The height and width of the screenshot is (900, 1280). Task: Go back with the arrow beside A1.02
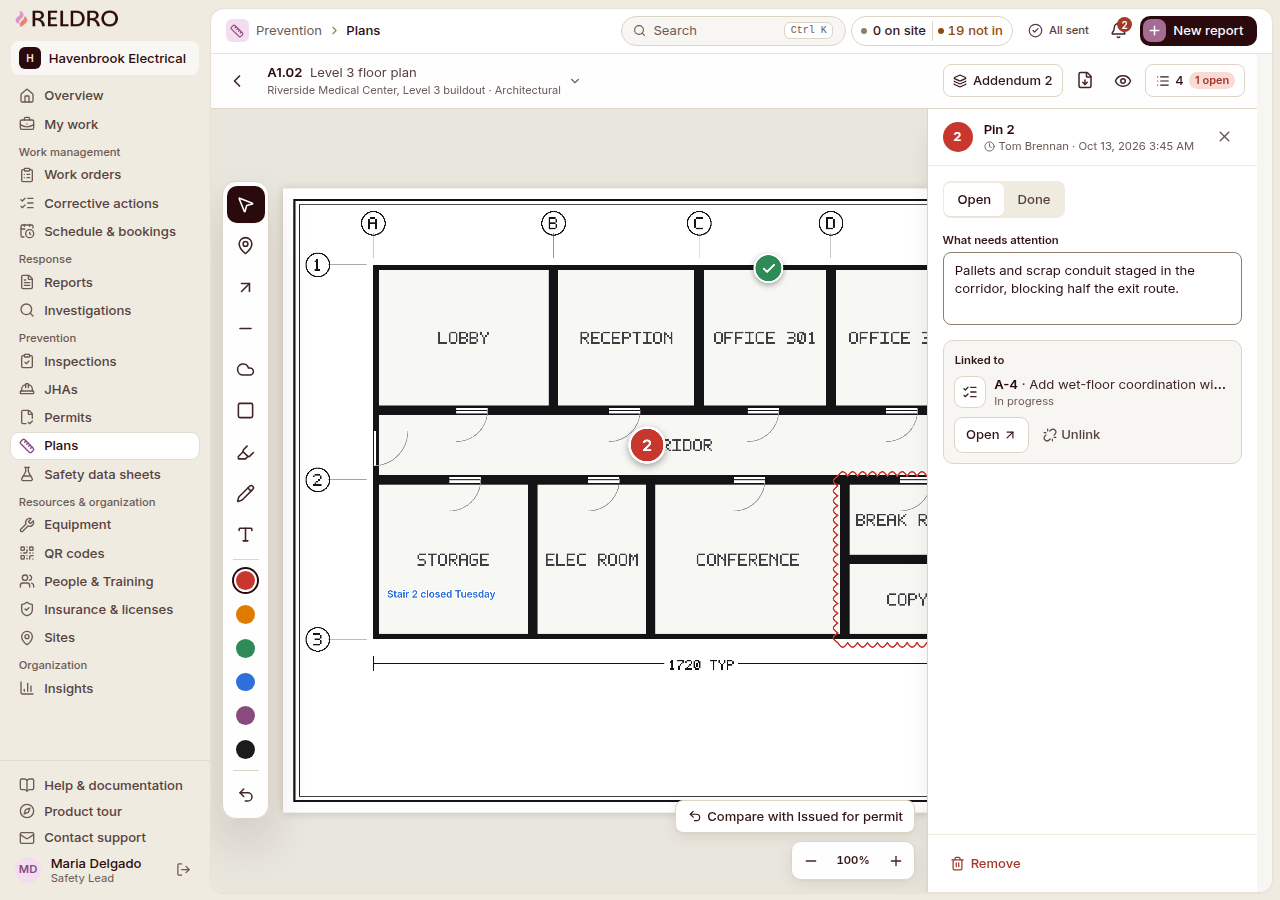[x=237, y=81]
